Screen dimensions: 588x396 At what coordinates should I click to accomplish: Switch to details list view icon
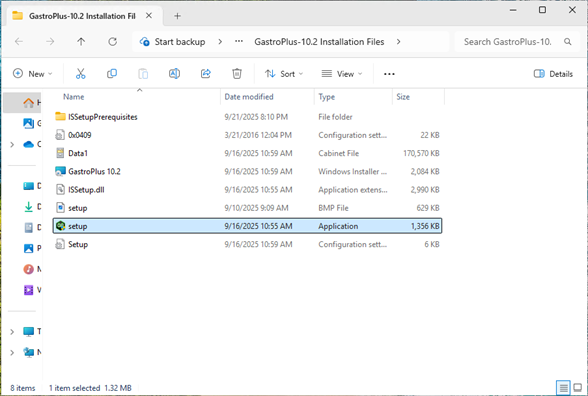click(563, 387)
